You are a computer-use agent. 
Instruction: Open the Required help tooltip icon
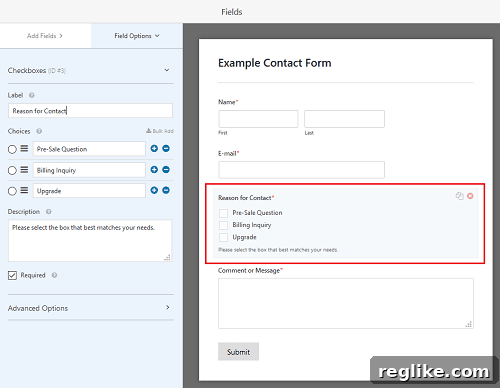[54, 275]
